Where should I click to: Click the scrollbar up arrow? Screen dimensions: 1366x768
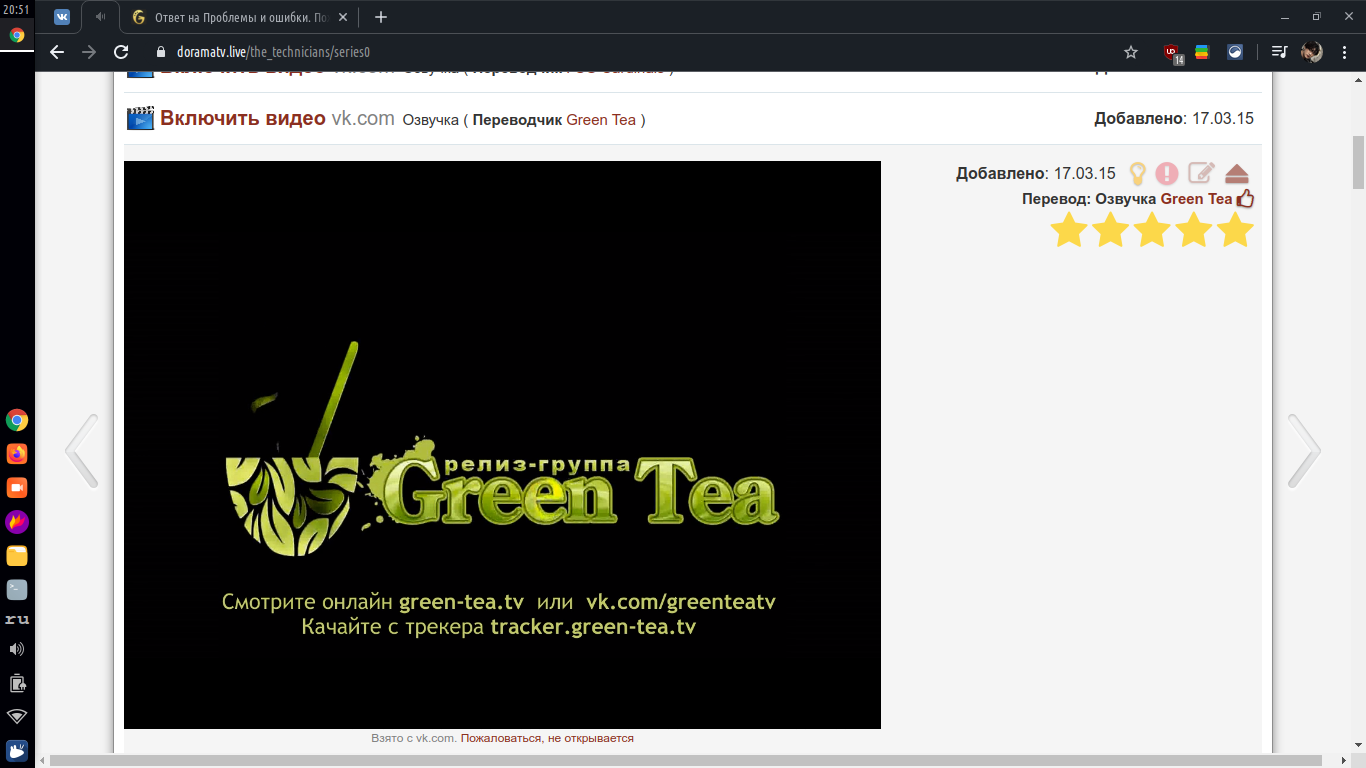[1358, 78]
